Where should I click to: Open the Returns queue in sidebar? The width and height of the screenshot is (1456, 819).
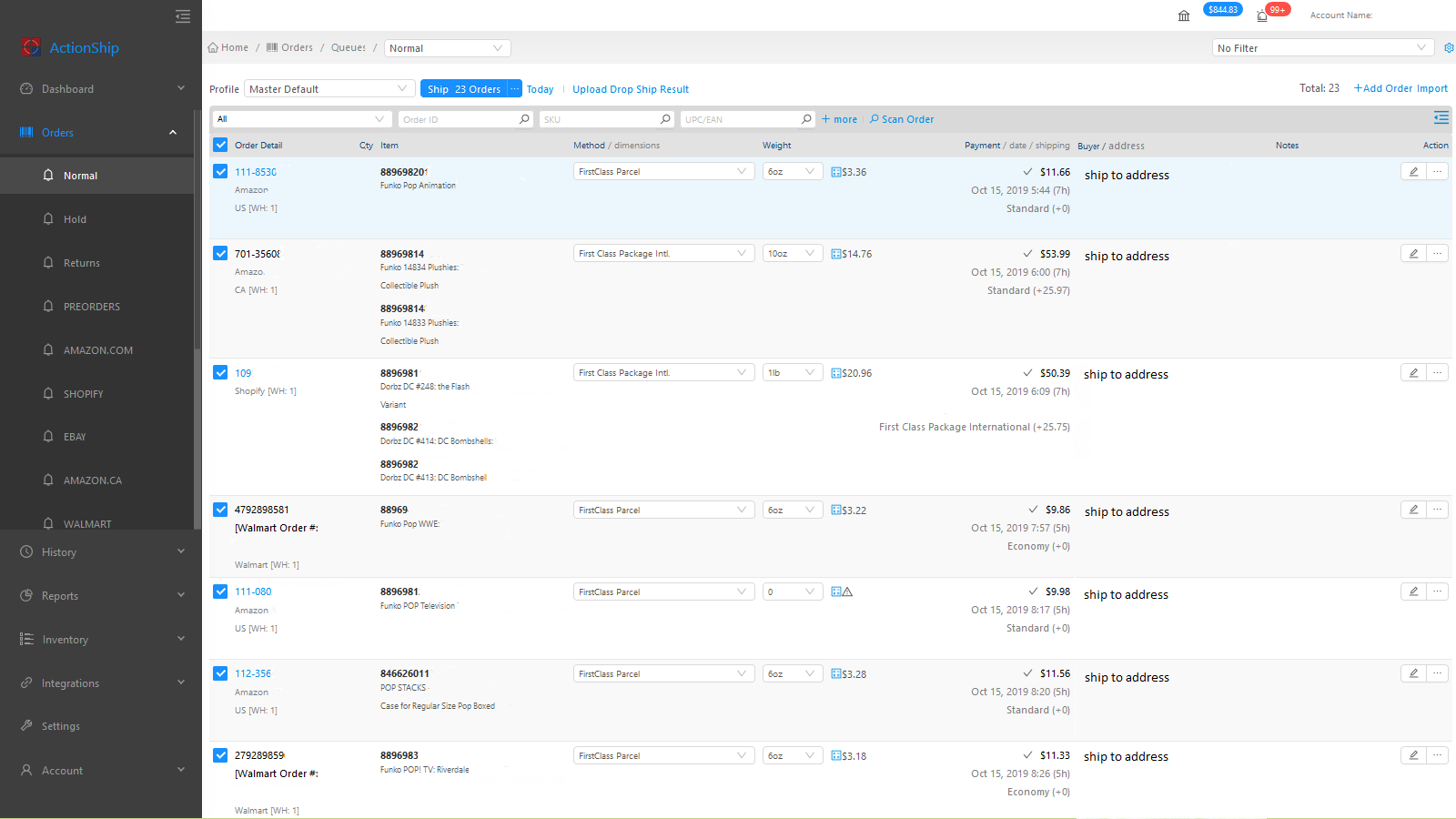96,263
